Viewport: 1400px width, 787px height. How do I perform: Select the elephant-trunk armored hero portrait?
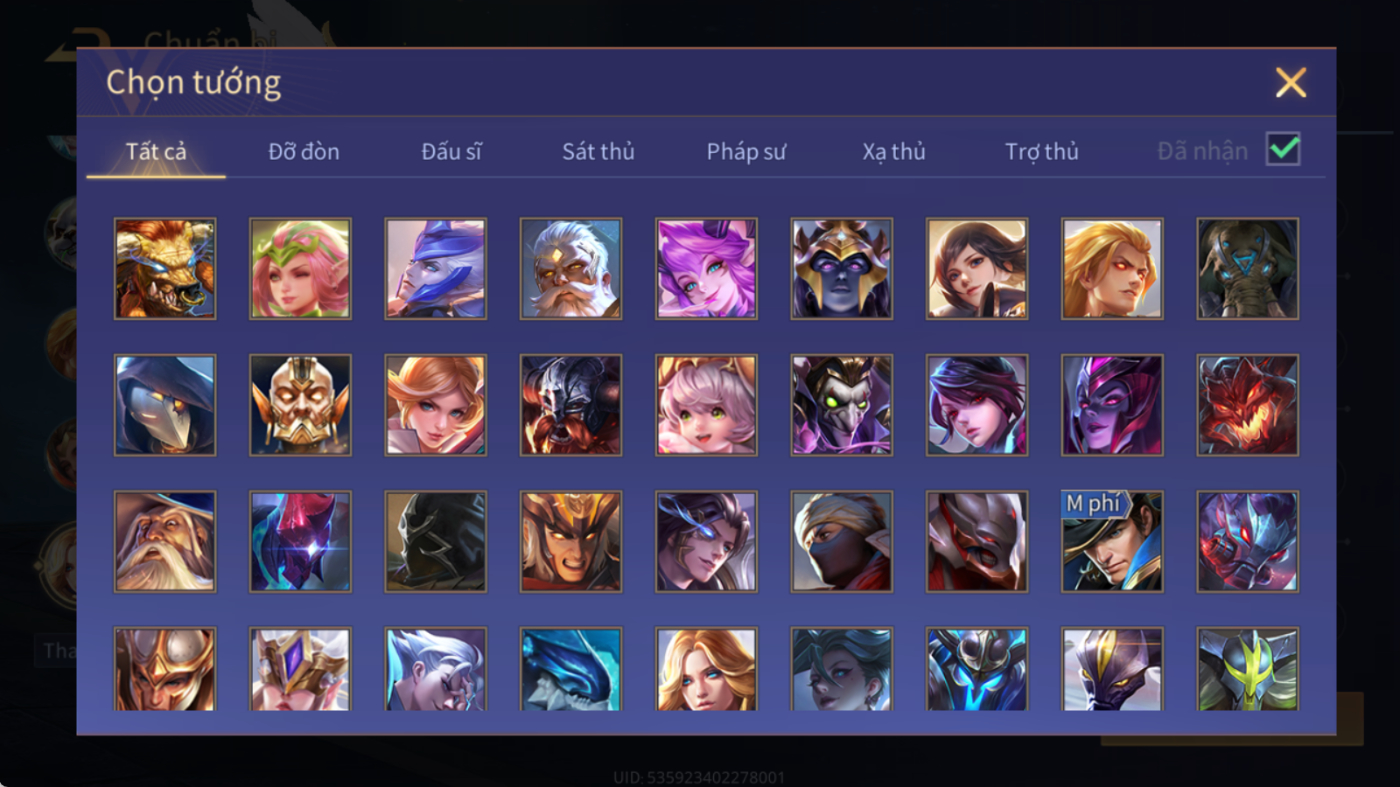pyautogui.click(x=1248, y=269)
